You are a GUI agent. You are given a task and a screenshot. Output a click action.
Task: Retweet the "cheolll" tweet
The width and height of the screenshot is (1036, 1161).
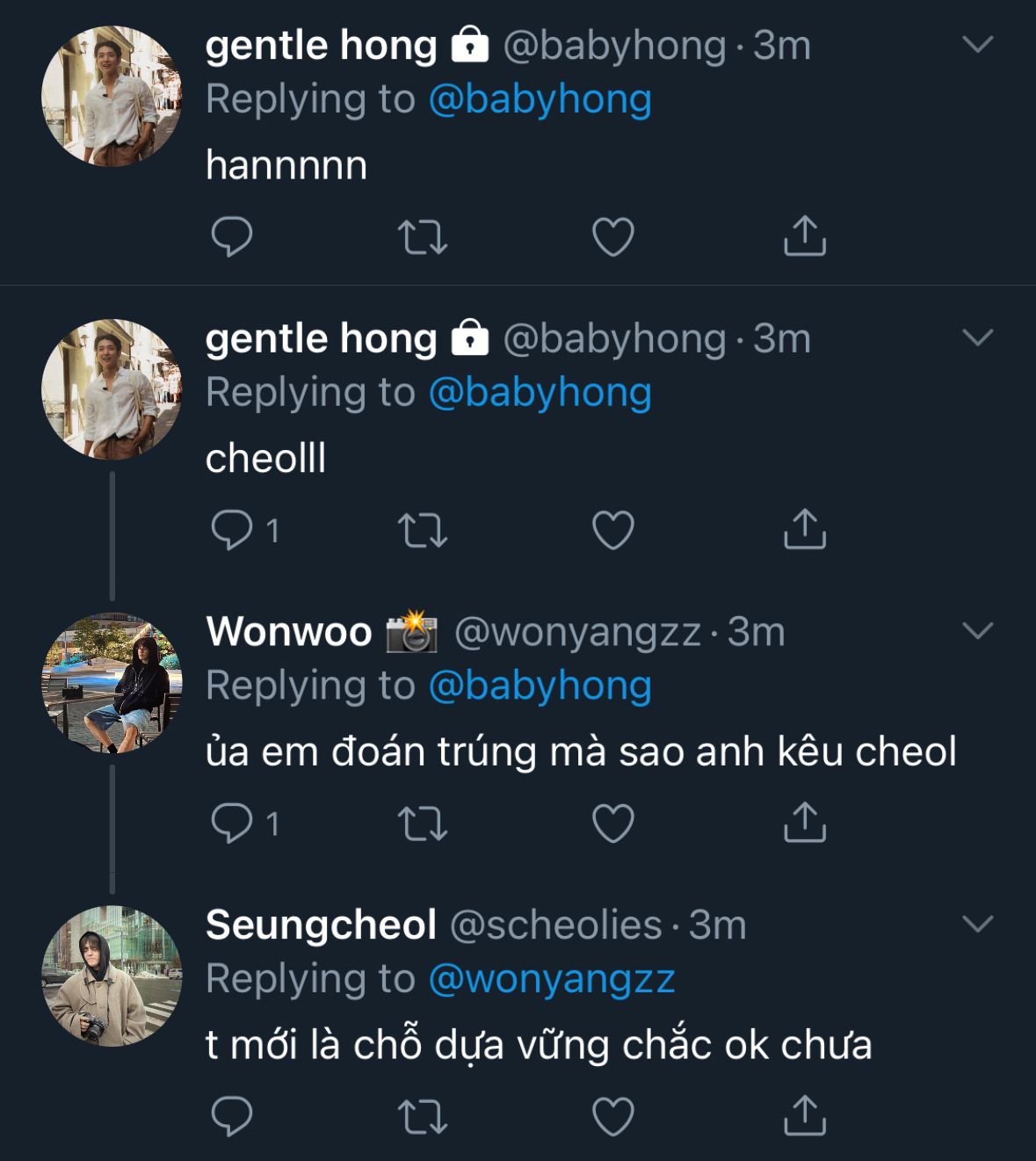(423, 530)
